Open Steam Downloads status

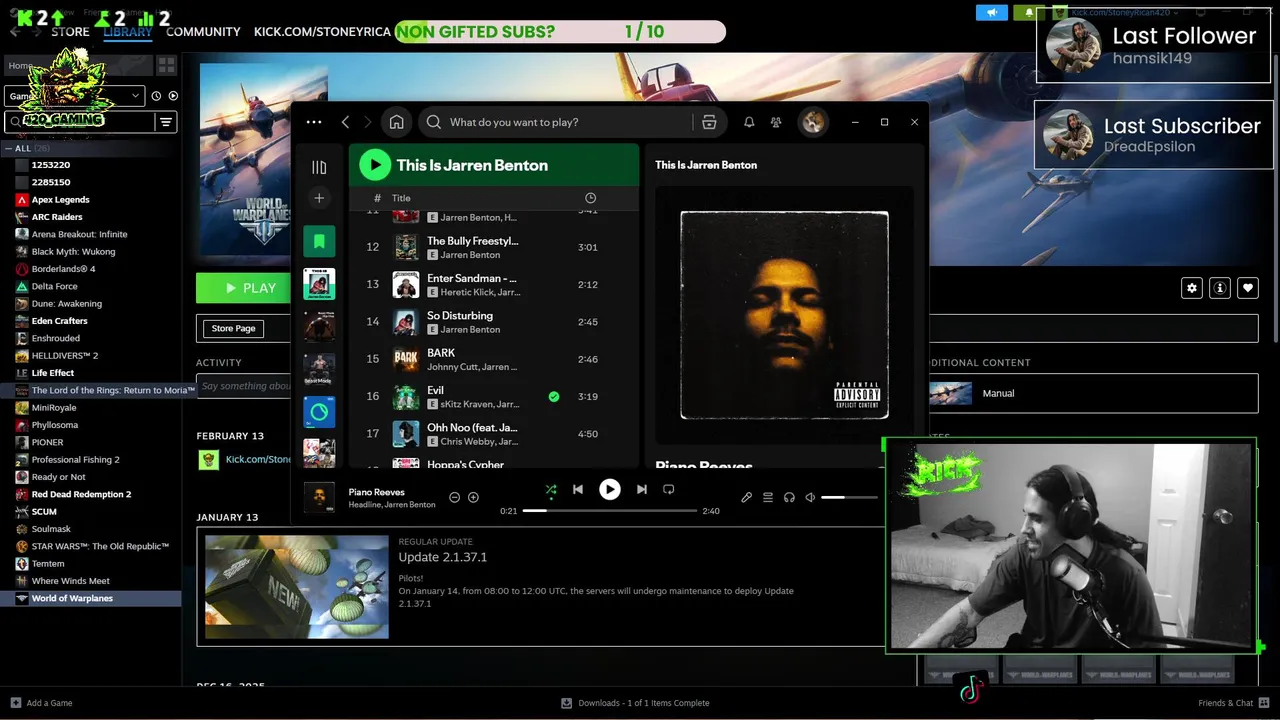635,703
